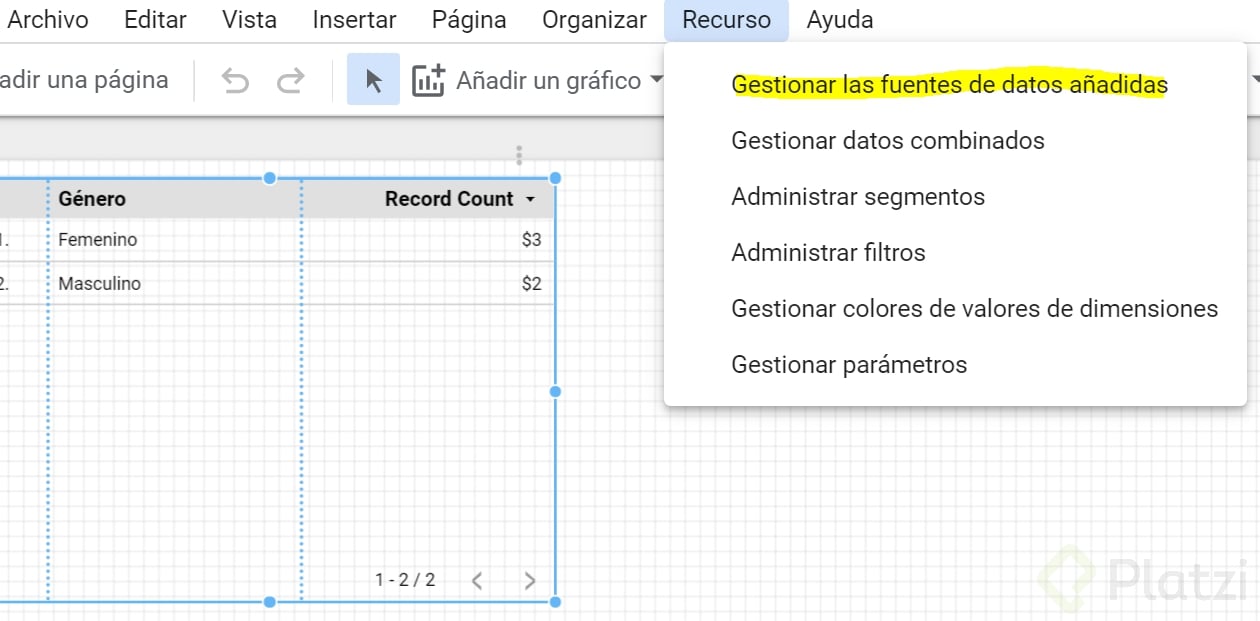Click the undo arrow icon
This screenshot has width=1260, height=621.
(x=235, y=81)
